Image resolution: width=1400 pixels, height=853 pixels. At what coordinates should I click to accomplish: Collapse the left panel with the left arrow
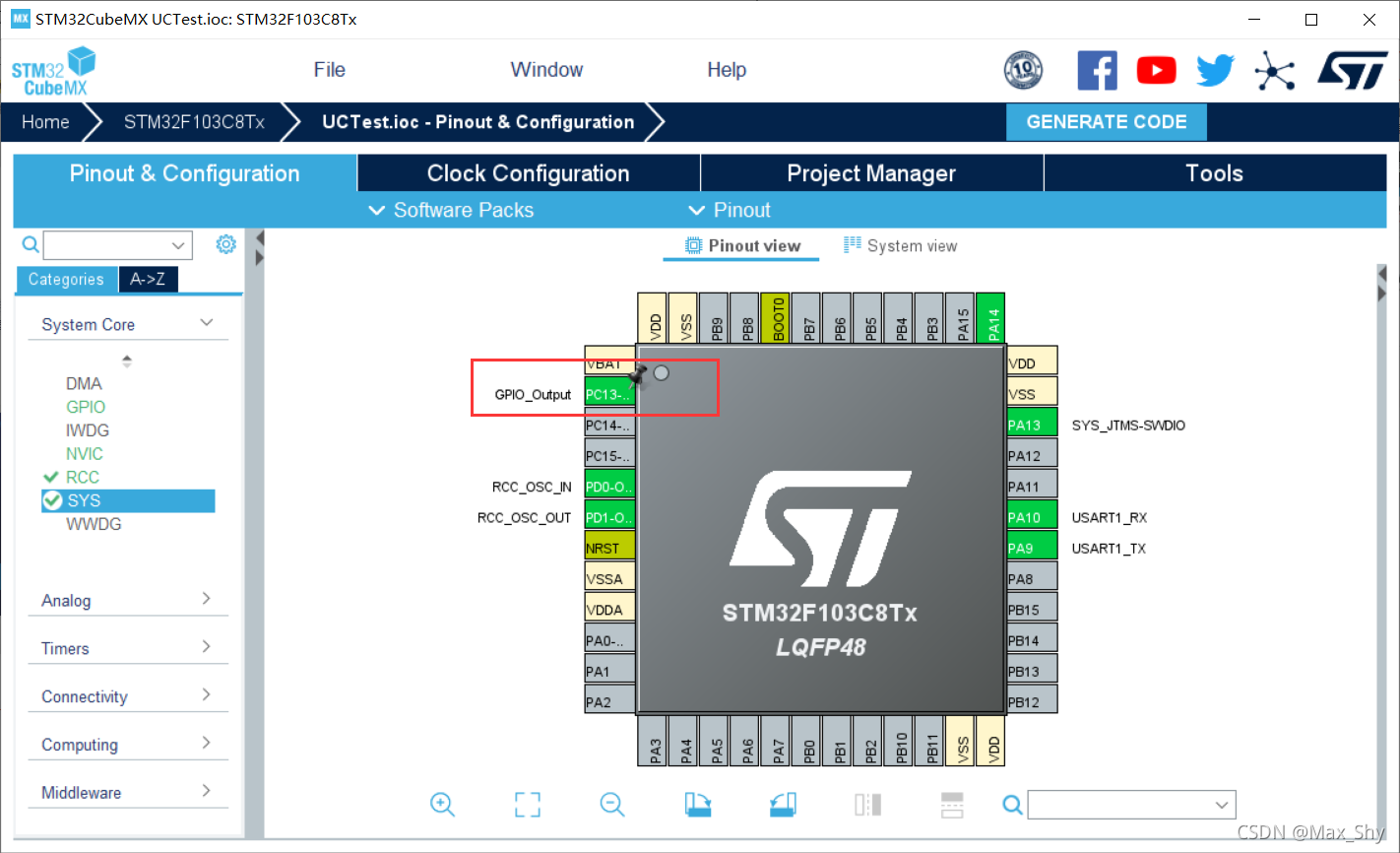click(260, 237)
